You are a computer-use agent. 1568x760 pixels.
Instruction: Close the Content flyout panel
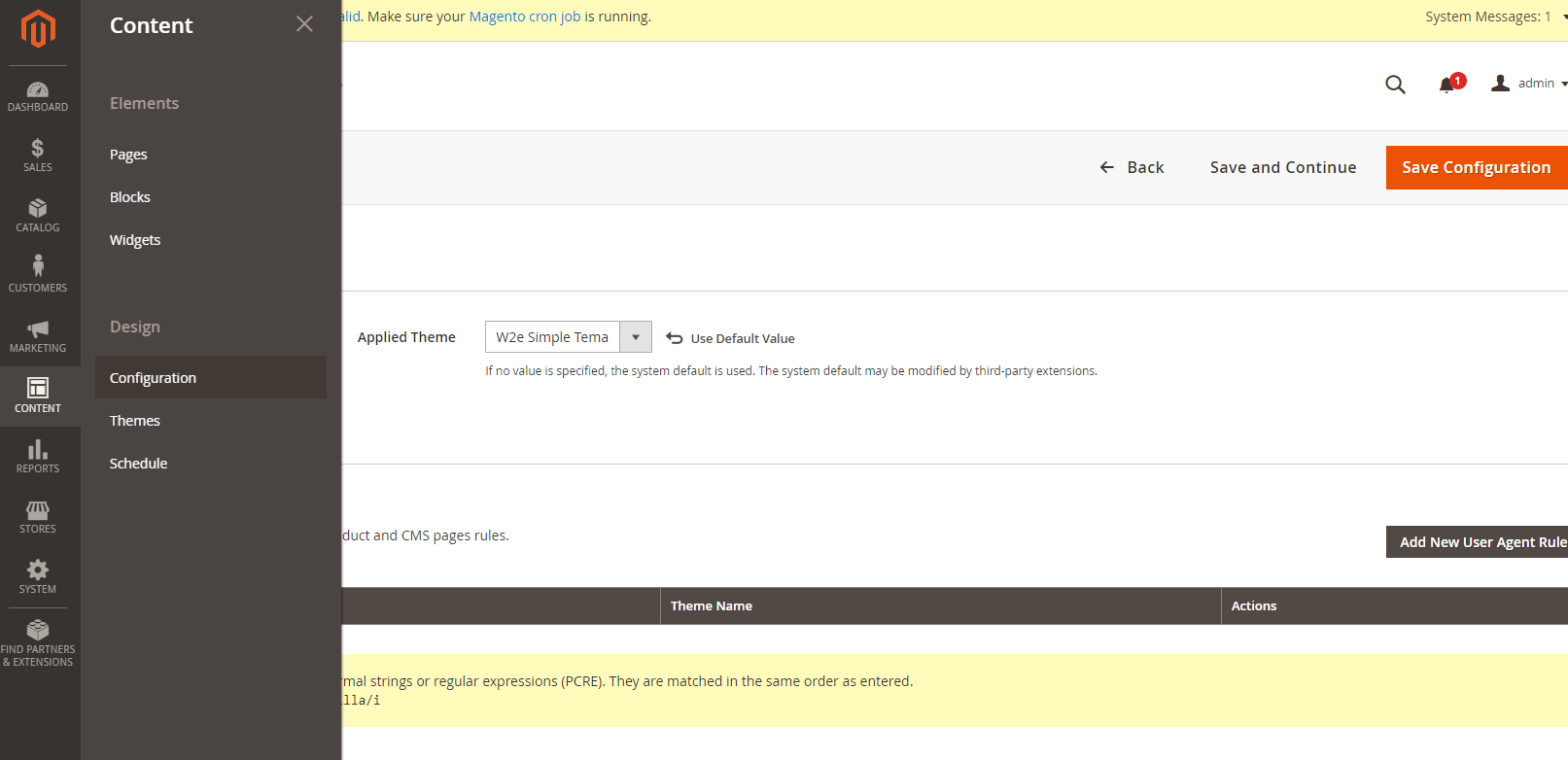point(304,24)
